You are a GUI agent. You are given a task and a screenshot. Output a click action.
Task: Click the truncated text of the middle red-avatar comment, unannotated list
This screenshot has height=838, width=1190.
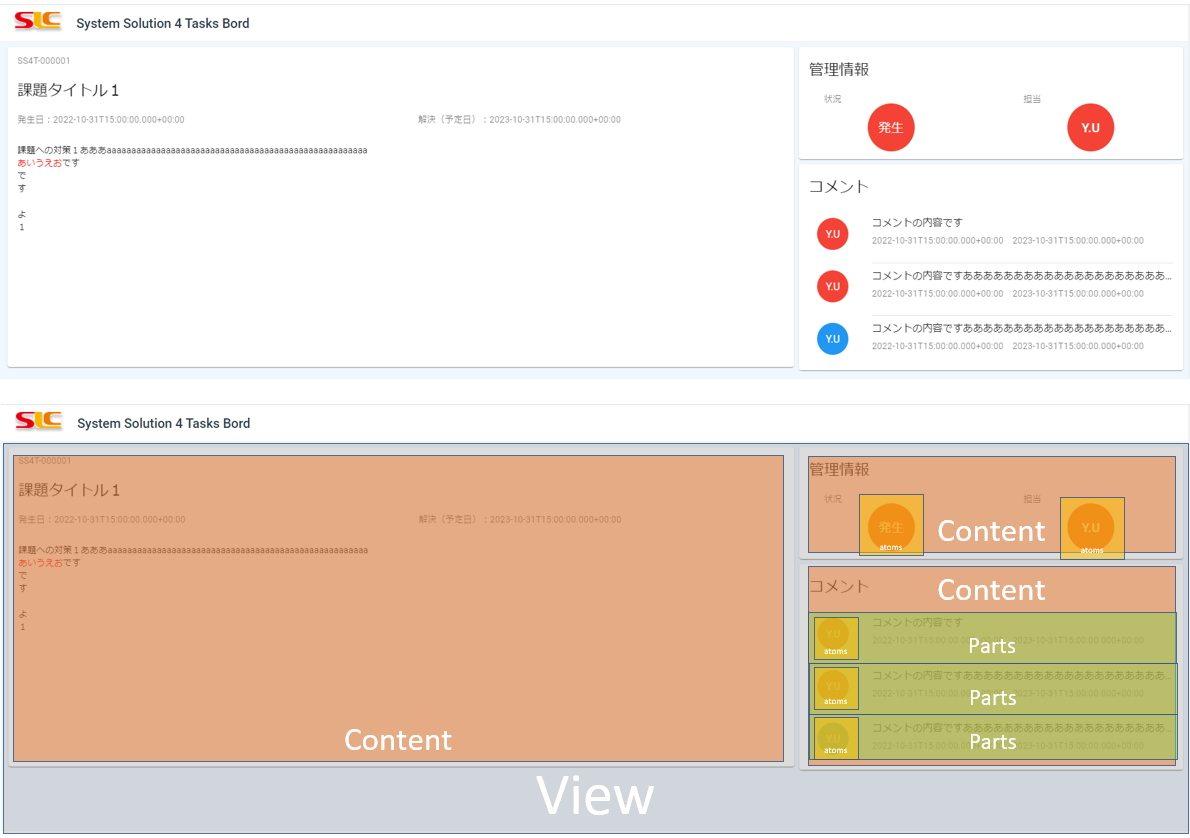[x=1022, y=276]
